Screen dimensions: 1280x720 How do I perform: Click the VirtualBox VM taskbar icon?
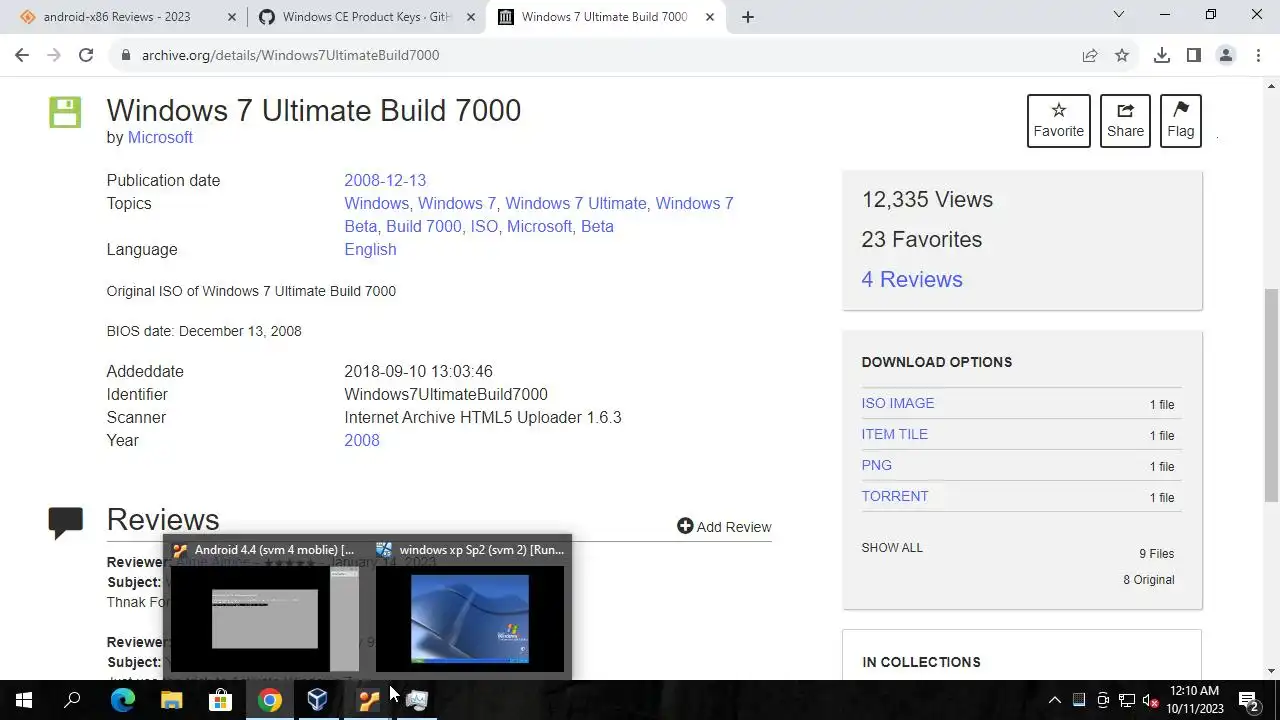coord(368,700)
